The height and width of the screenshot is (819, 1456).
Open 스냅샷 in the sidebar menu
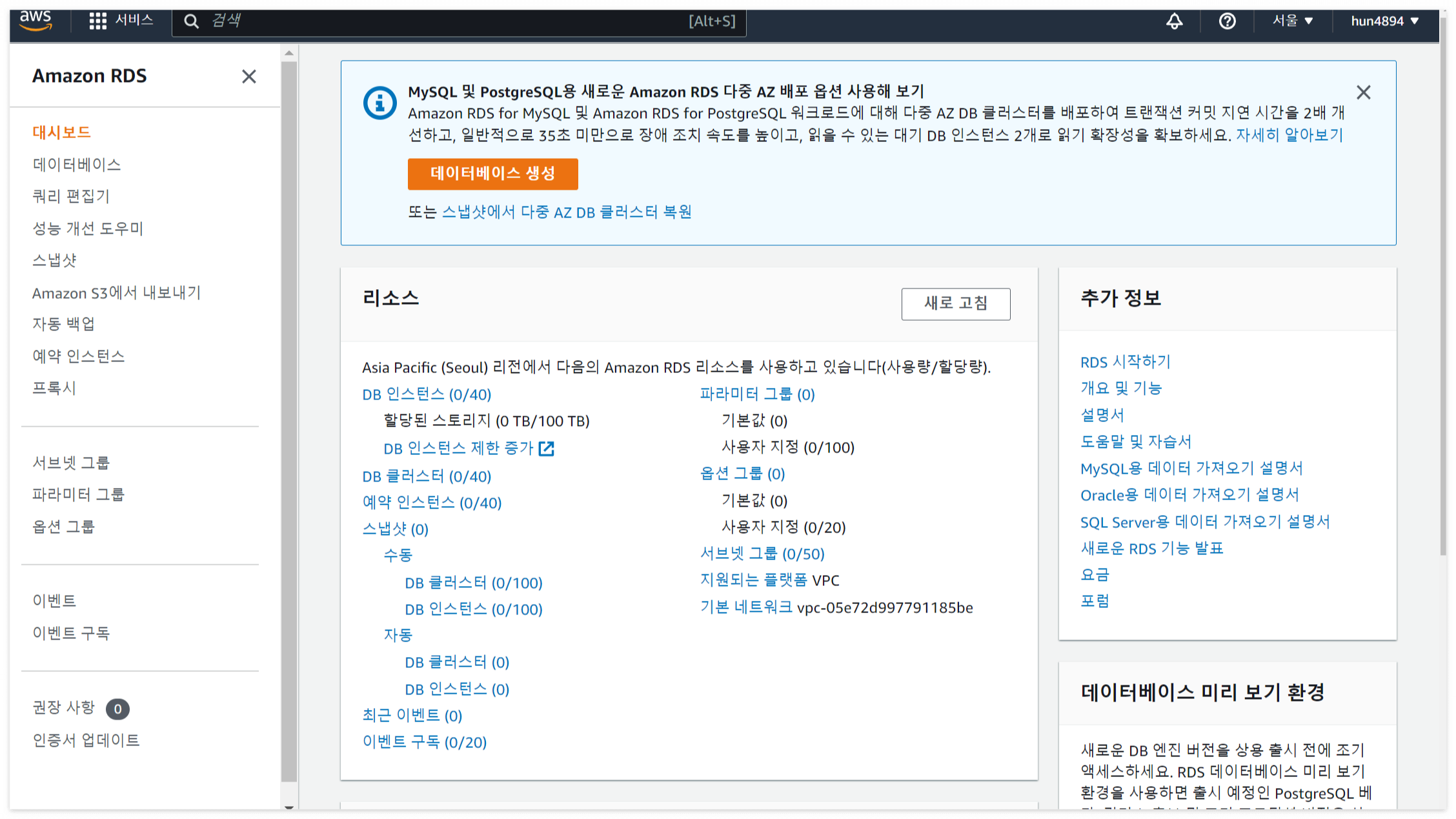[x=55, y=260]
